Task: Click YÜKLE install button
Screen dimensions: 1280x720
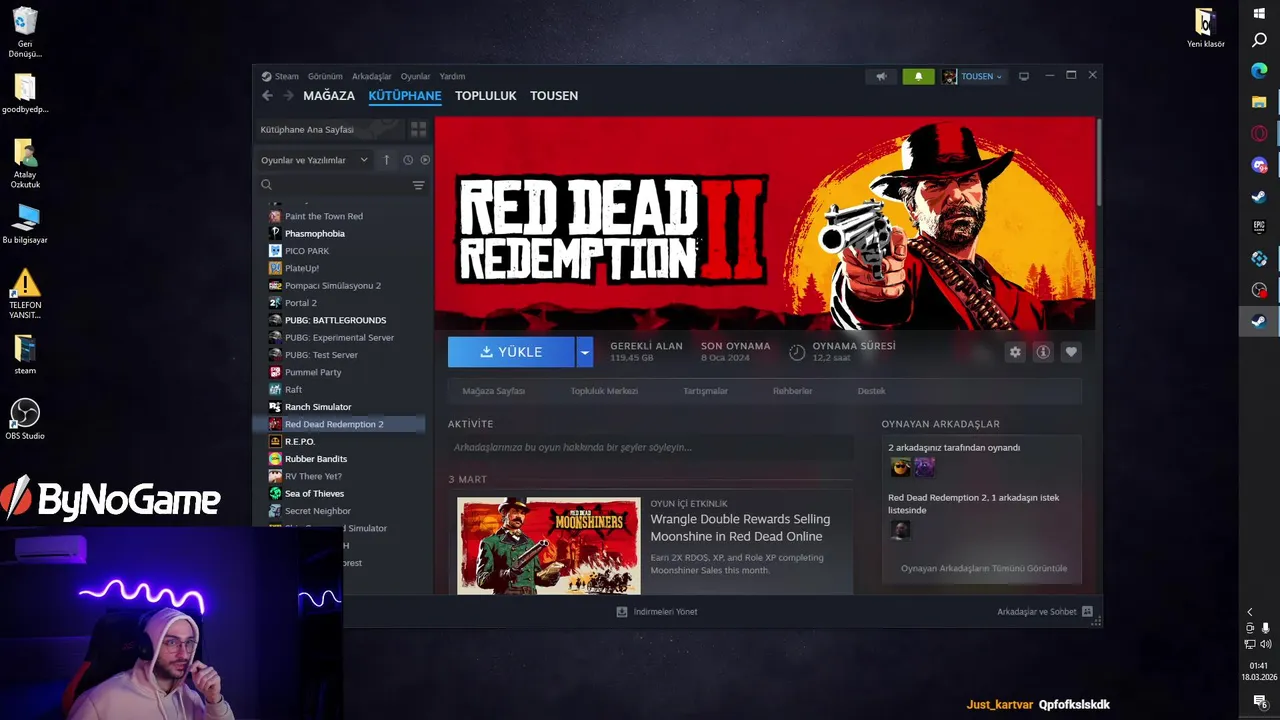Action: pyautogui.click(x=512, y=352)
